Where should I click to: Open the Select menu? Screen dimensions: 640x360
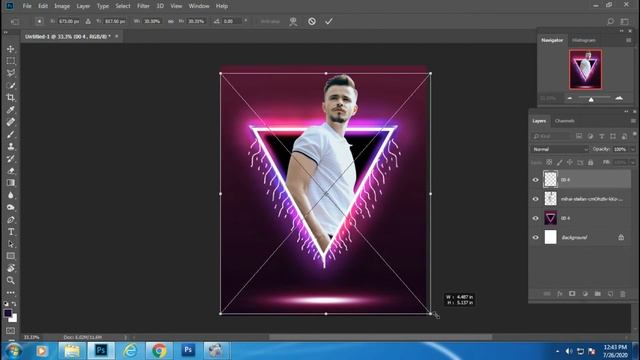(122, 6)
